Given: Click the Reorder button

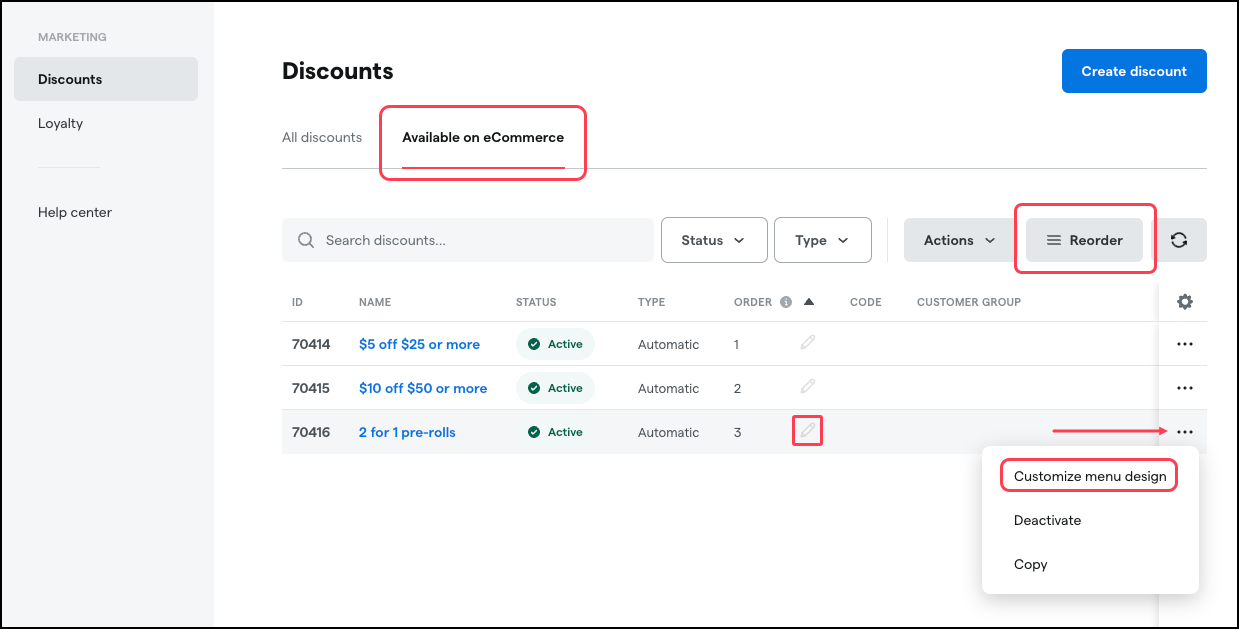Looking at the screenshot, I should 1085,240.
